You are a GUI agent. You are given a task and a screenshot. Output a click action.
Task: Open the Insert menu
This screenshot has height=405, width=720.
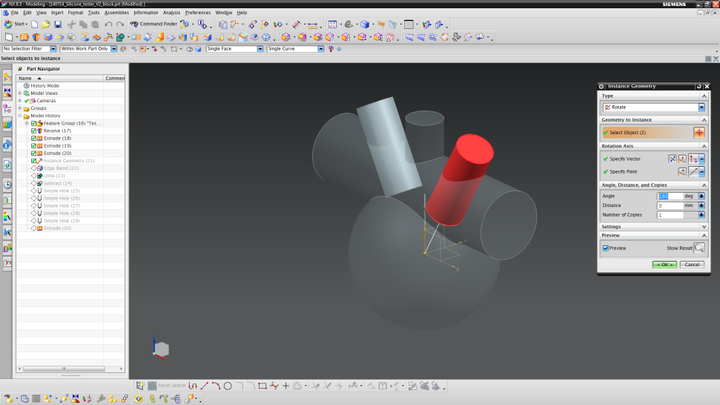pos(57,13)
